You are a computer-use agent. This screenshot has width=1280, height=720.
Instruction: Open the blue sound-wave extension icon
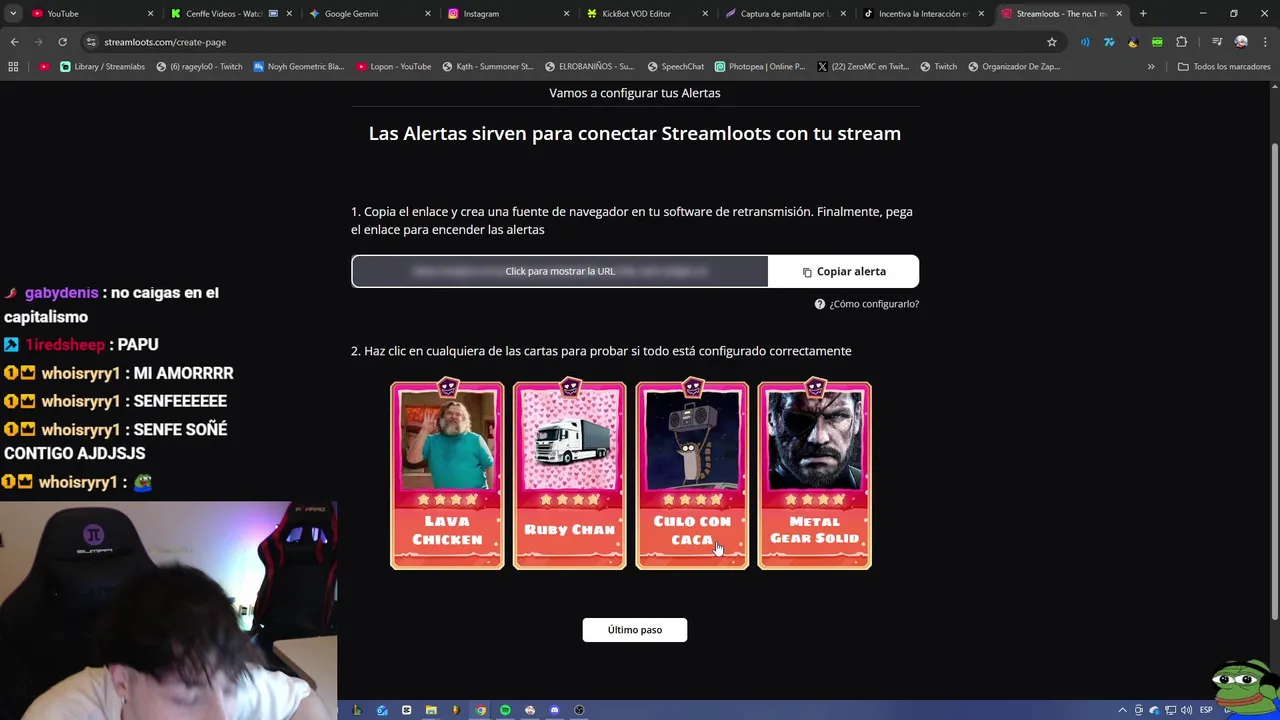click(x=1085, y=42)
